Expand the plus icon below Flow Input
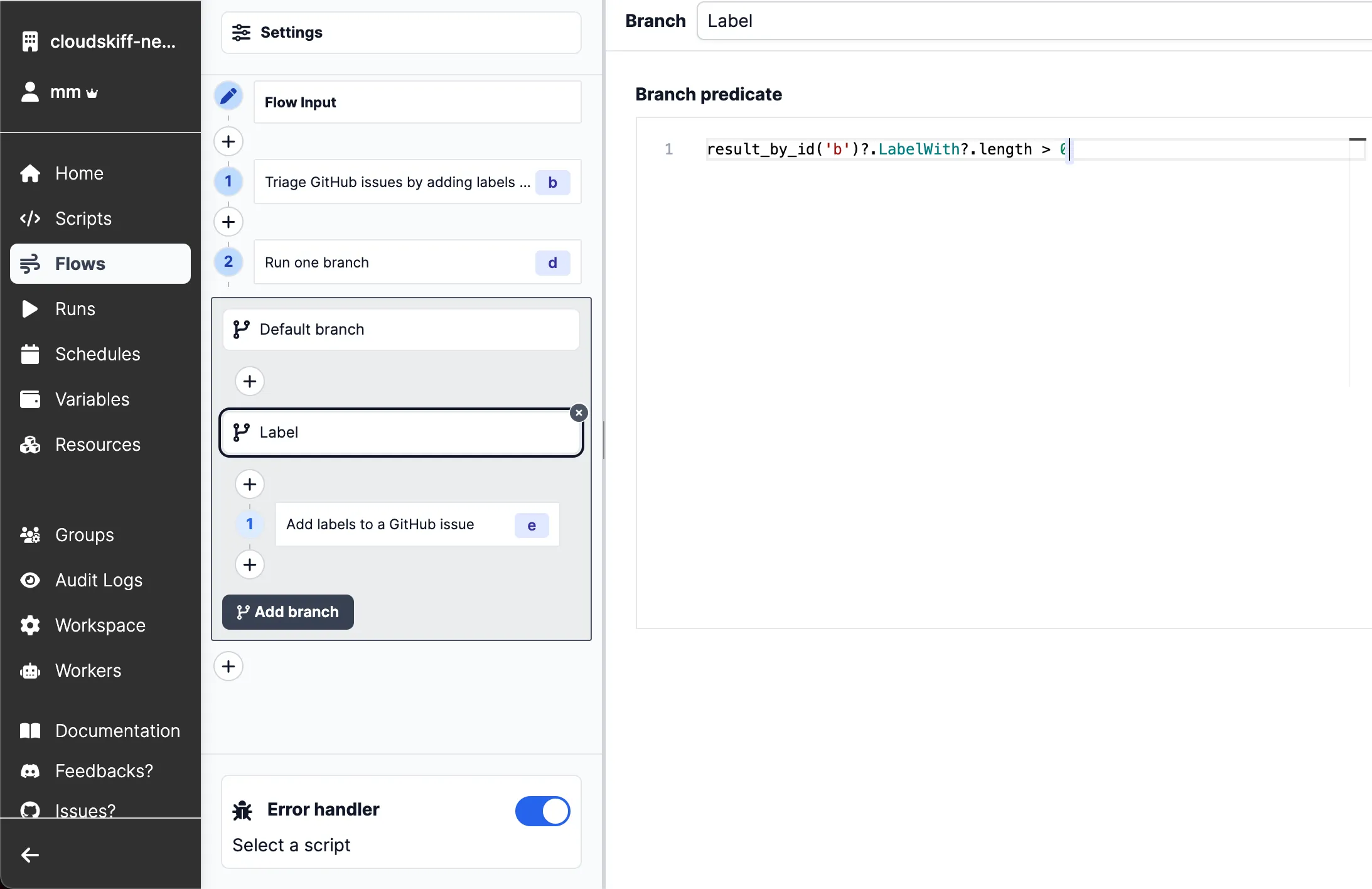1372x889 pixels. [x=227, y=141]
